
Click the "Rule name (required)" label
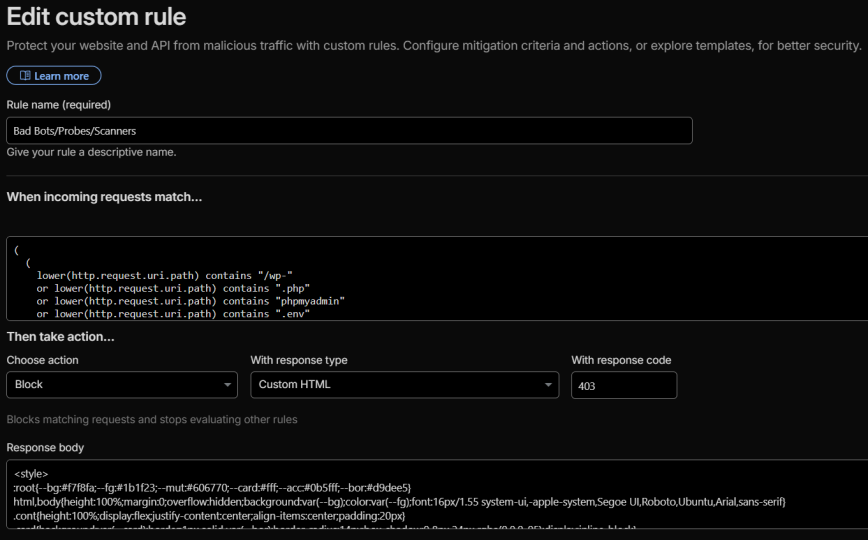[58, 105]
